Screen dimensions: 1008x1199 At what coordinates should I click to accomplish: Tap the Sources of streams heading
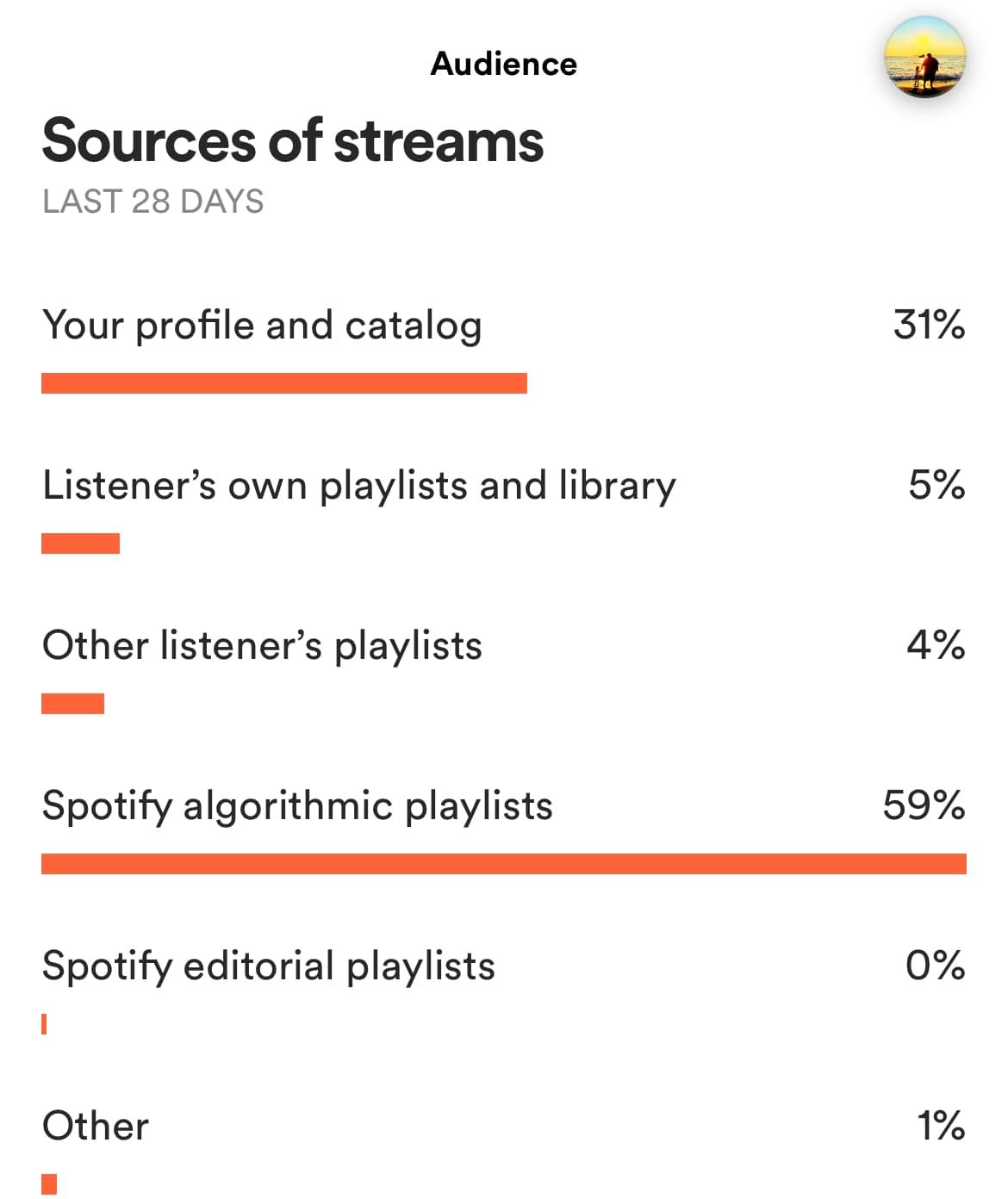pos(293,141)
